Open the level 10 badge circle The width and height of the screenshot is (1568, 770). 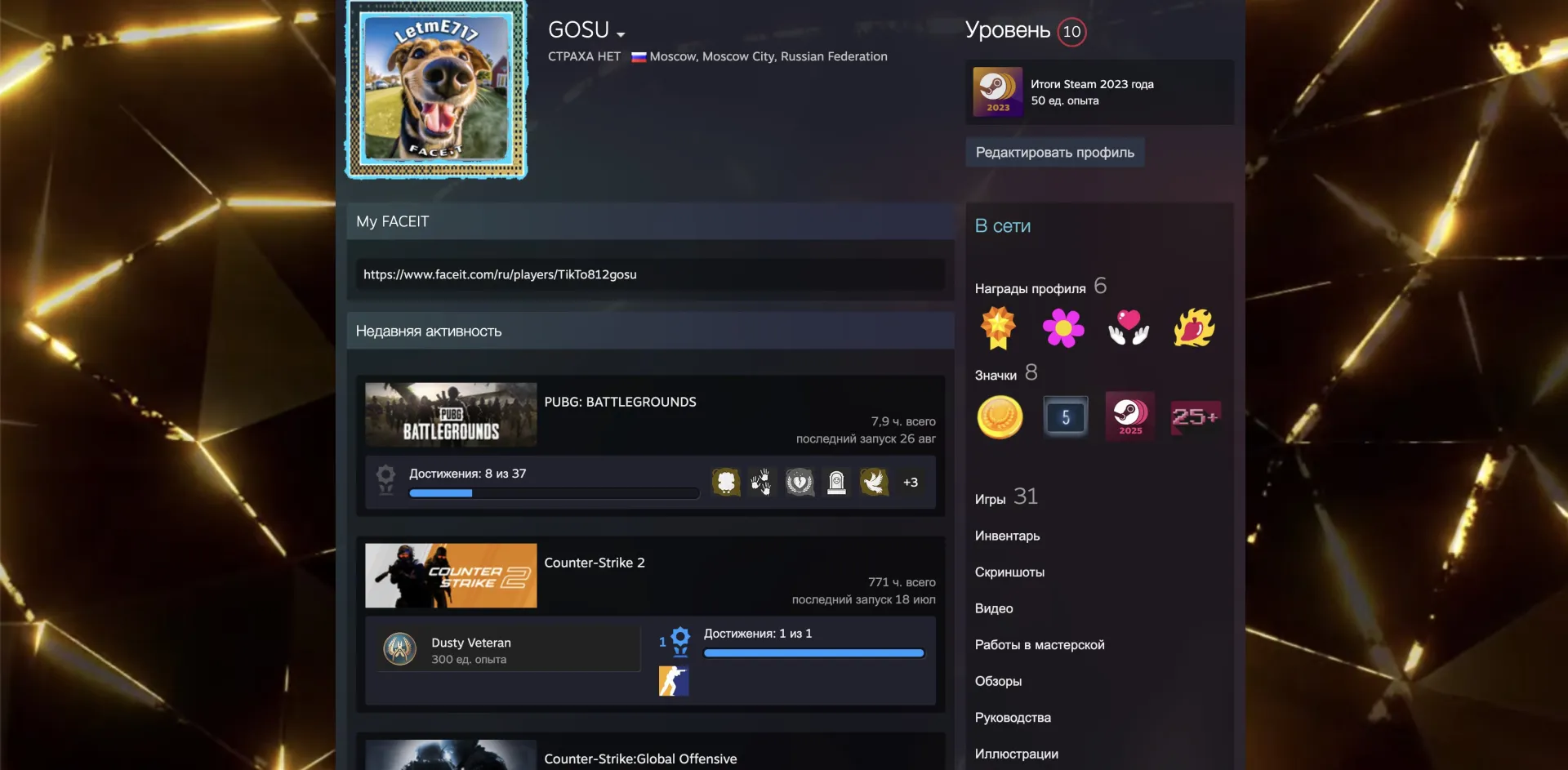[1071, 32]
